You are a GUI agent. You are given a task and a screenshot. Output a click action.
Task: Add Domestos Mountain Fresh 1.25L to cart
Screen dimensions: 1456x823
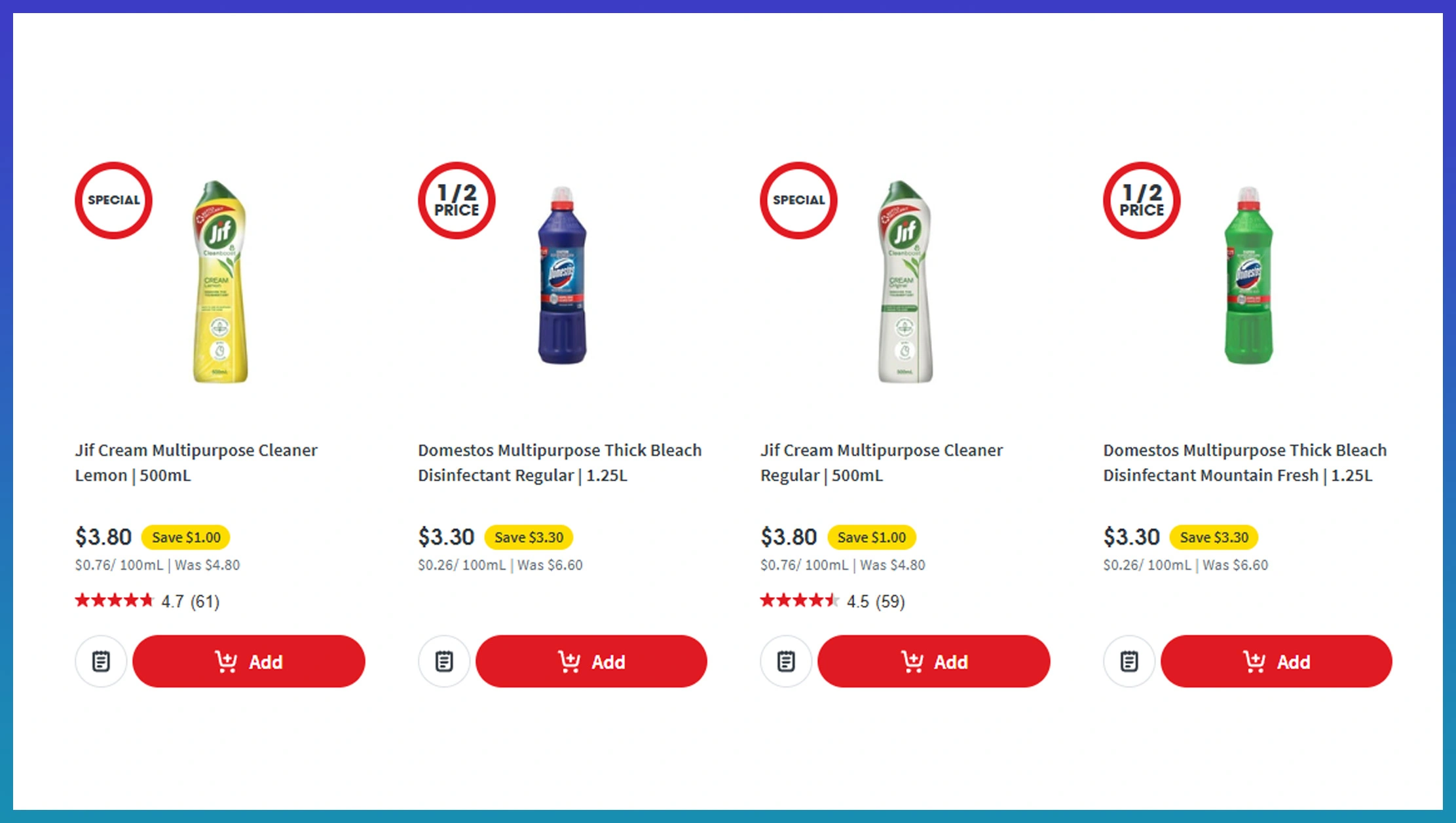pyautogui.click(x=1277, y=661)
